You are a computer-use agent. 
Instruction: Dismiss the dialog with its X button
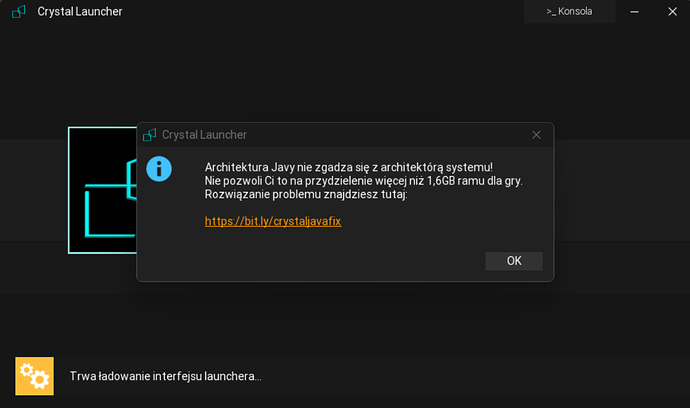click(x=536, y=135)
